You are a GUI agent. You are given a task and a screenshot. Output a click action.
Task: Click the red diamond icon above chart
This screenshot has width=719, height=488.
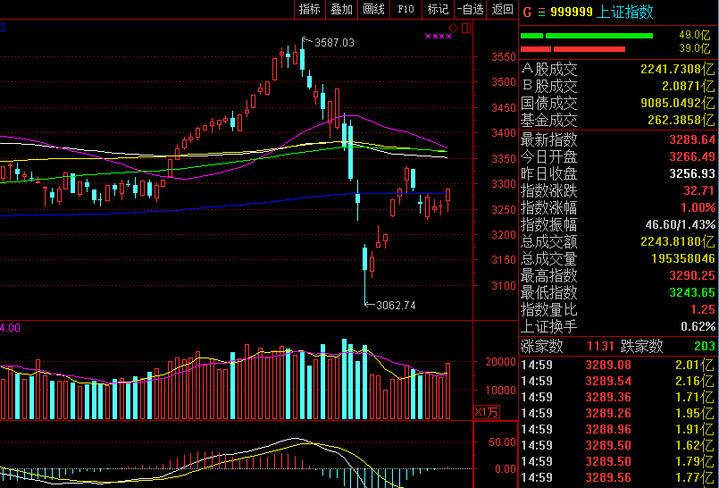(453, 28)
